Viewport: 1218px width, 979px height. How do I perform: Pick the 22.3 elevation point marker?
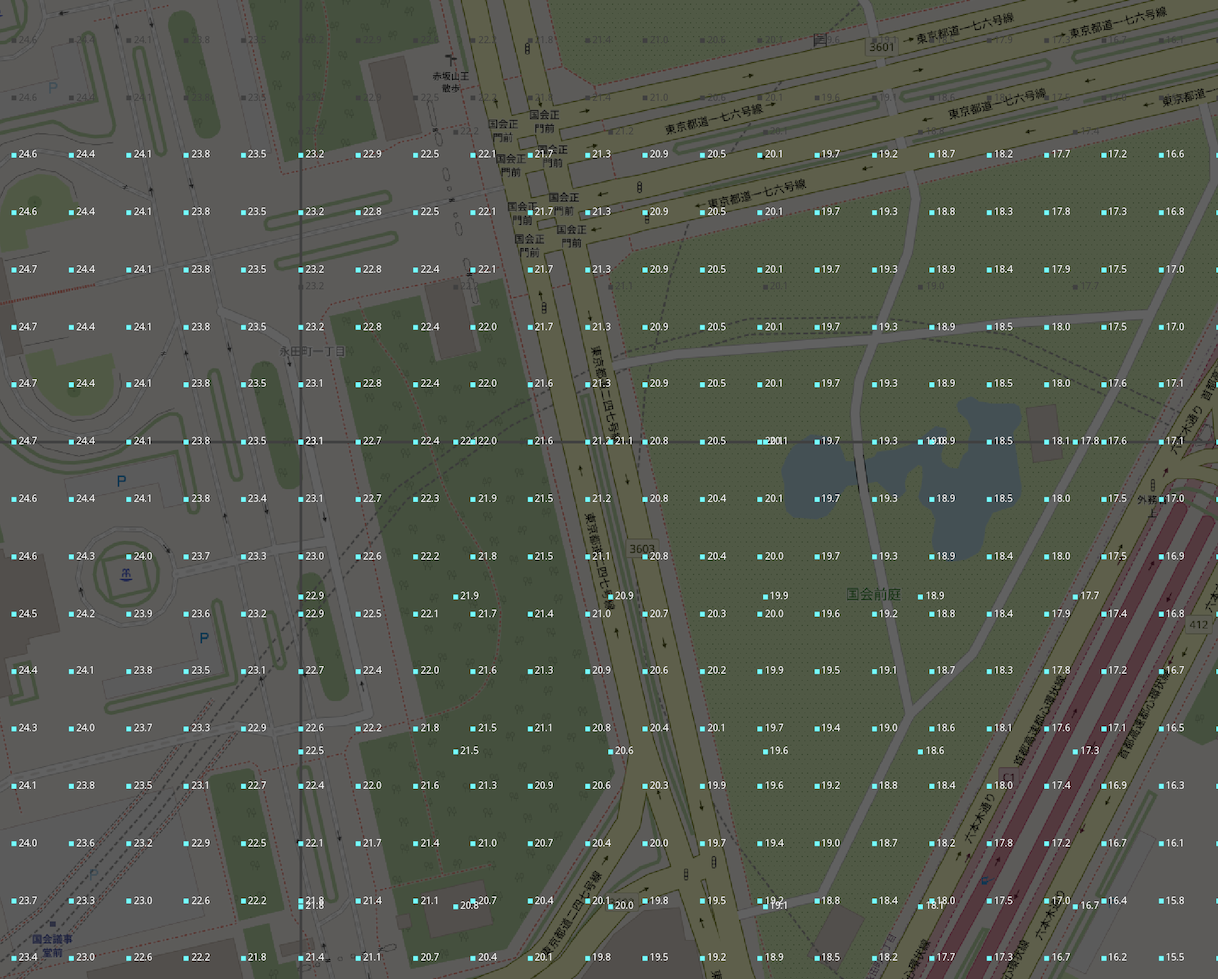click(x=416, y=499)
